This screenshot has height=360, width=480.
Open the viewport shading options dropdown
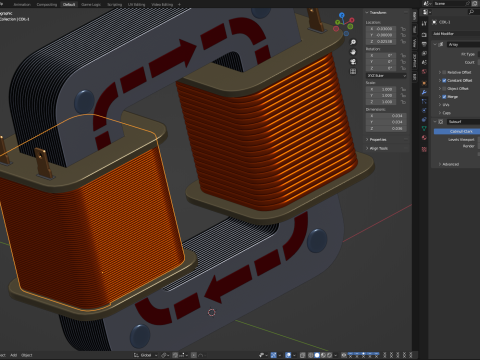click(335, 355)
